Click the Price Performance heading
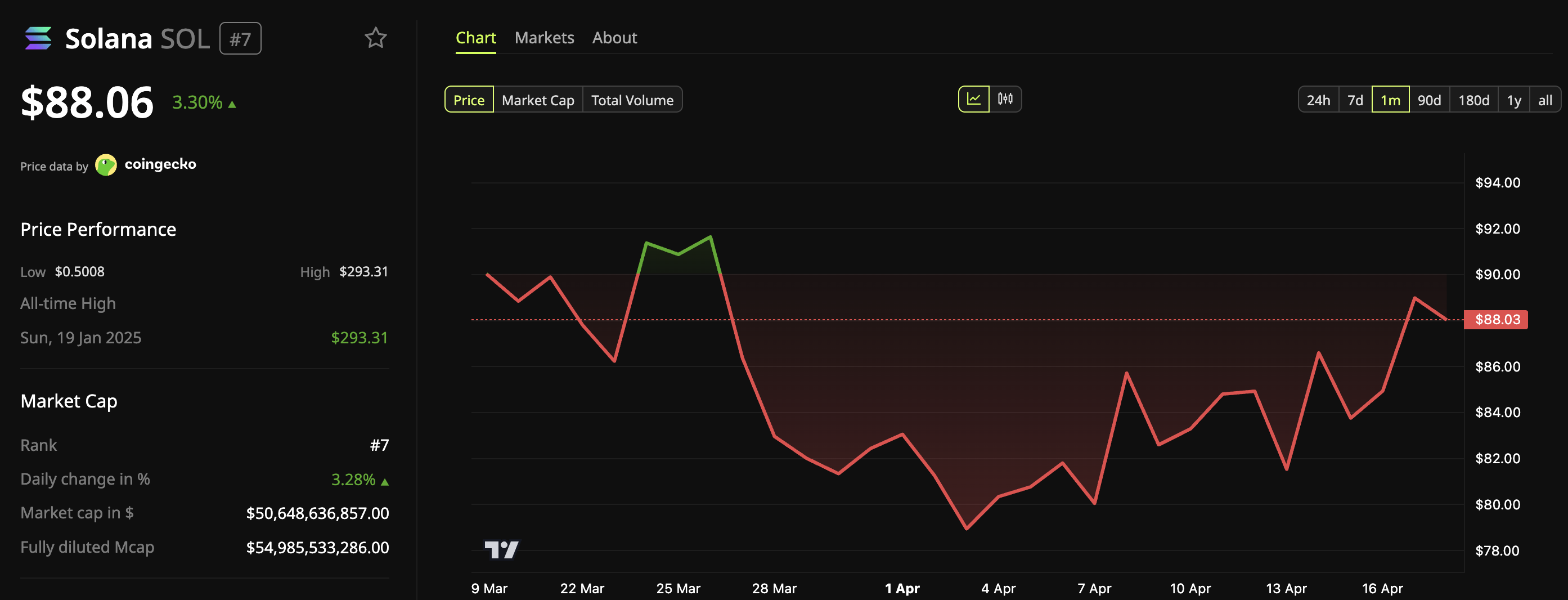This screenshot has height=600, width=1568. point(98,230)
